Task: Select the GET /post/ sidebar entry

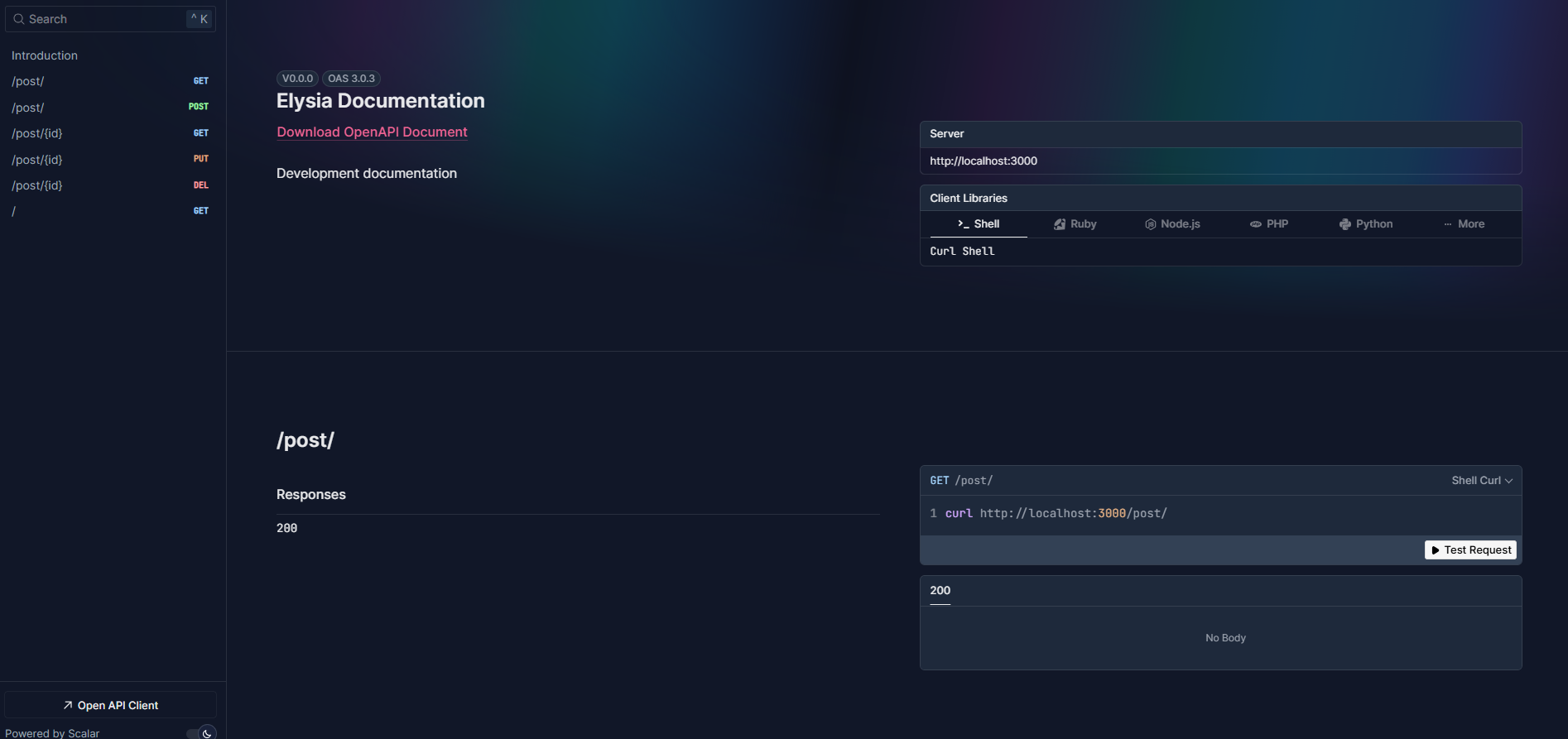Action: tap(110, 81)
